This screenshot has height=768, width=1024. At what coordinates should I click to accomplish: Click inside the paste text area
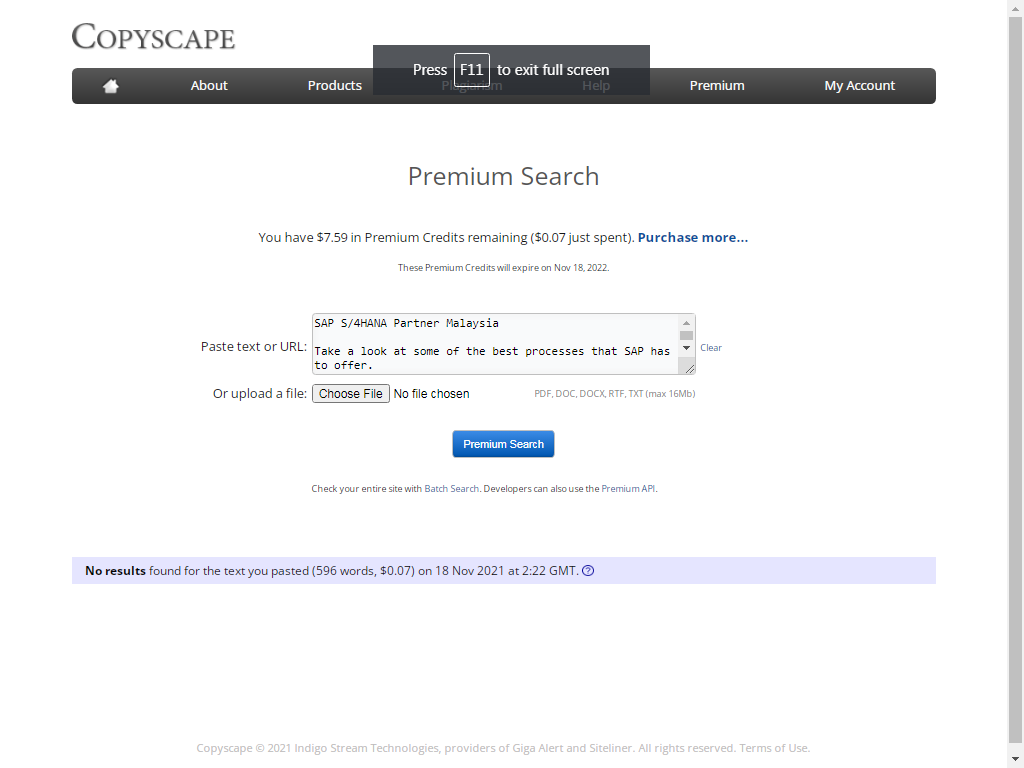click(496, 344)
